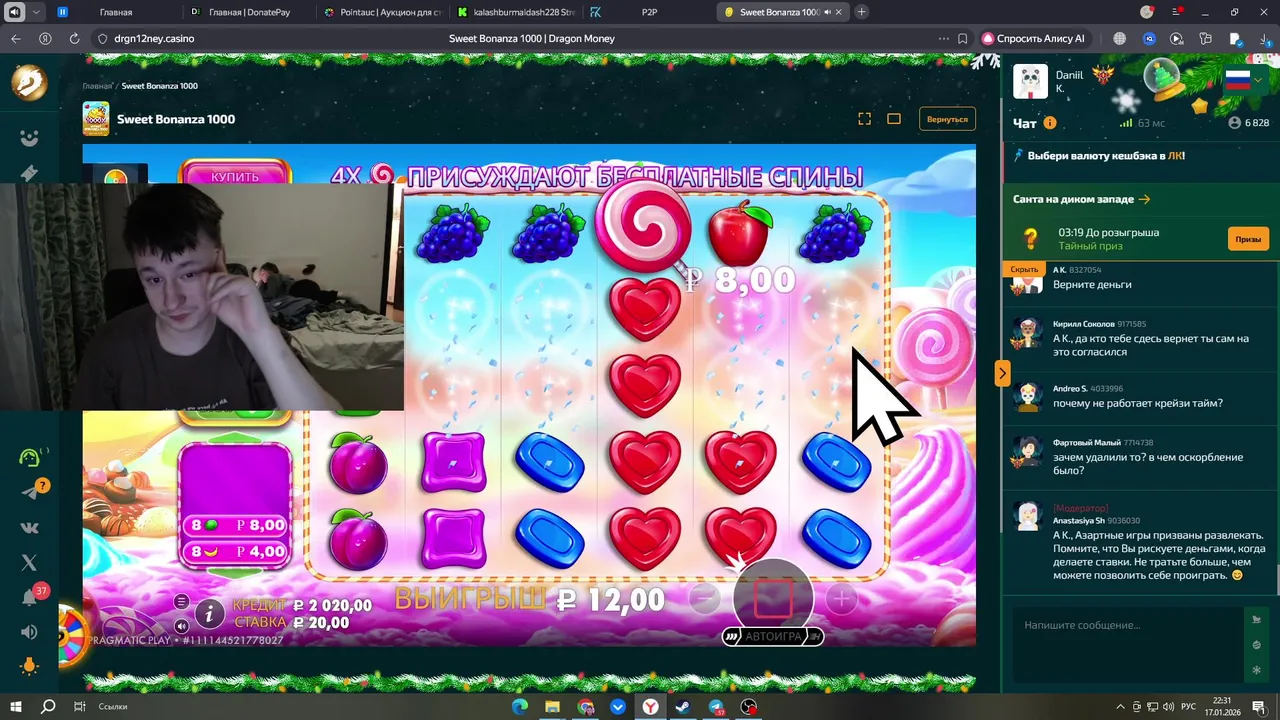Screen dimensions: 1280x720
Task: Open notifications bell with 37 badge
Action: point(29,597)
